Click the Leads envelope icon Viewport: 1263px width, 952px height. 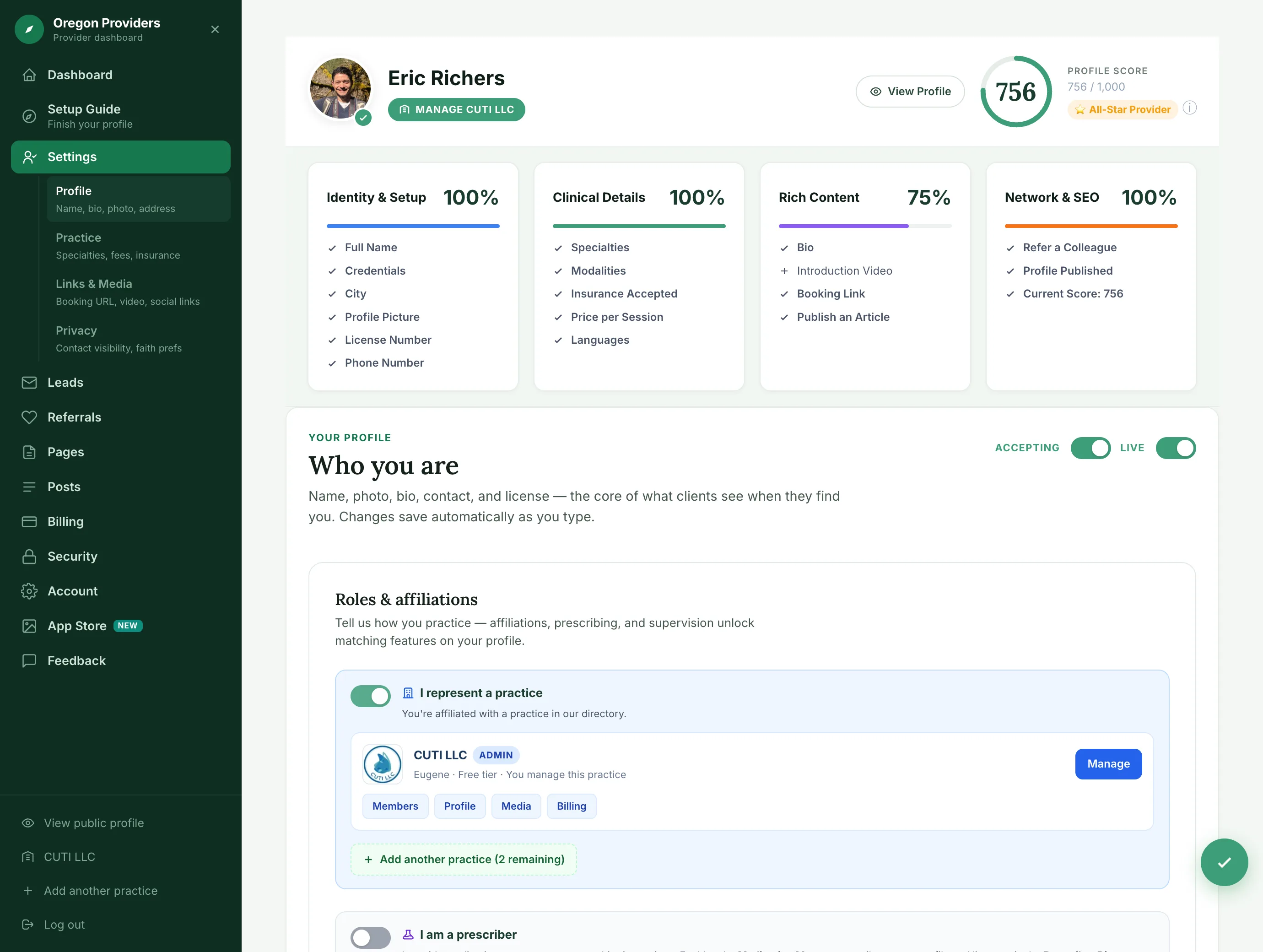pyautogui.click(x=29, y=383)
